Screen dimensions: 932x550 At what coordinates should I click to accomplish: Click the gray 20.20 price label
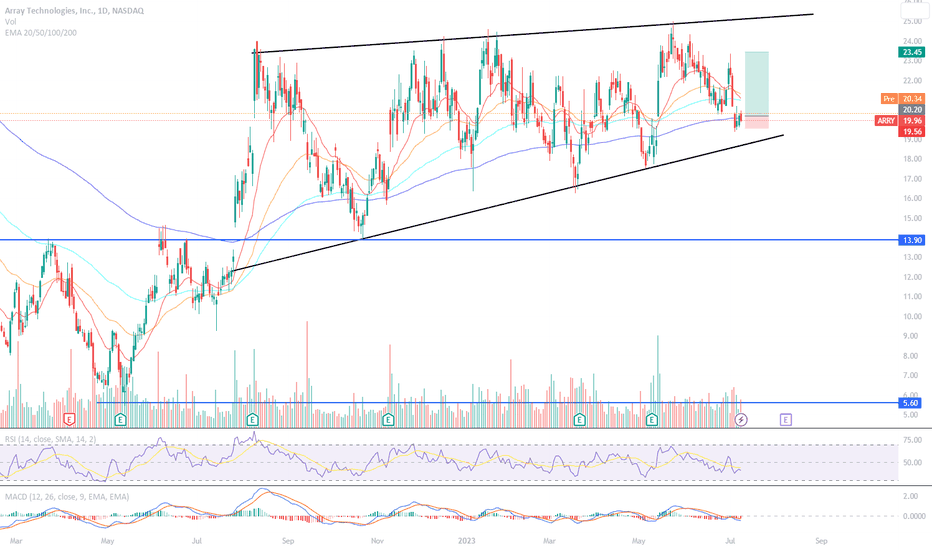pos(912,110)
